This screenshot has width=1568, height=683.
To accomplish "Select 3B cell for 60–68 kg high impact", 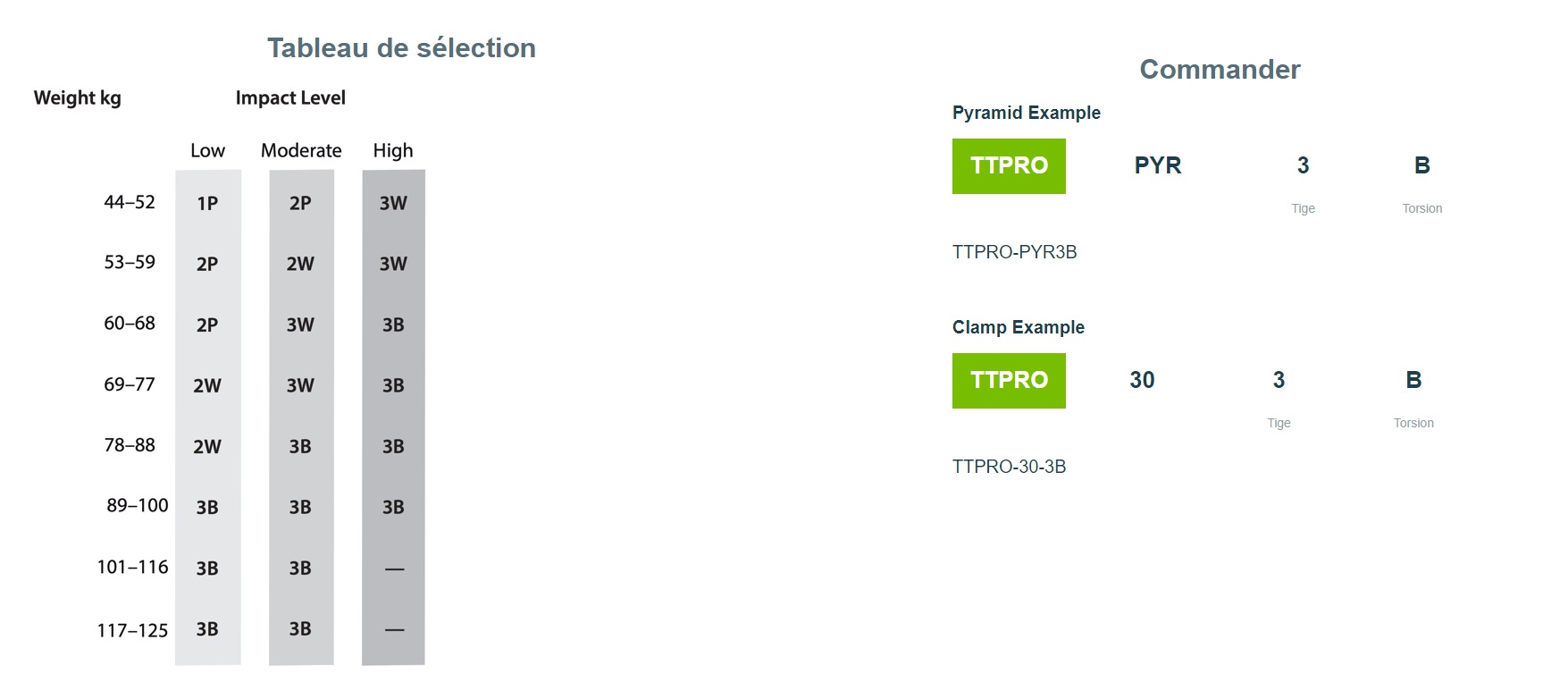I will point(393,325).
